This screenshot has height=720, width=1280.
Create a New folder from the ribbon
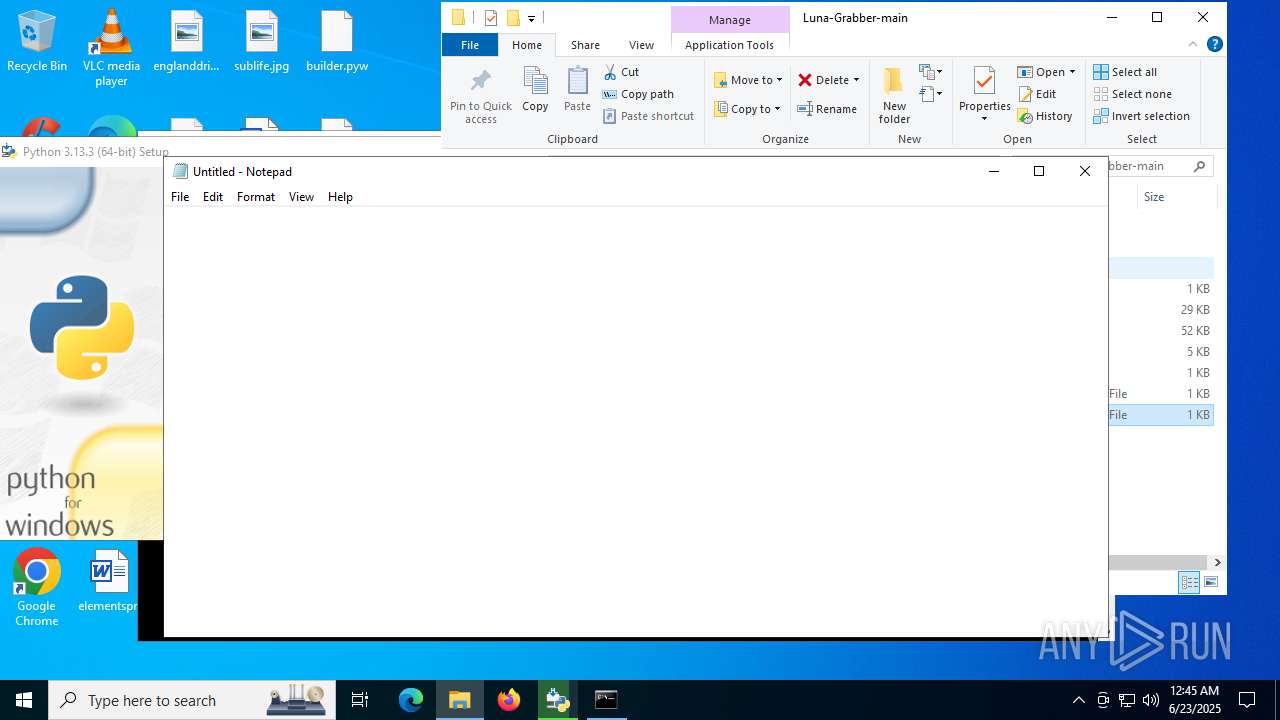(894, 96)
